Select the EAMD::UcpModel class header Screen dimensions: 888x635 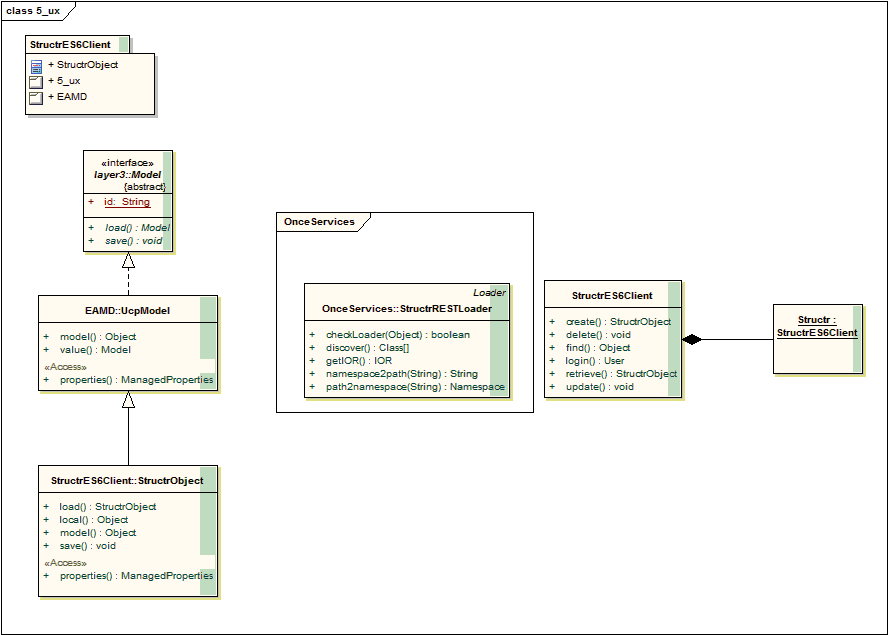point(126,311)
